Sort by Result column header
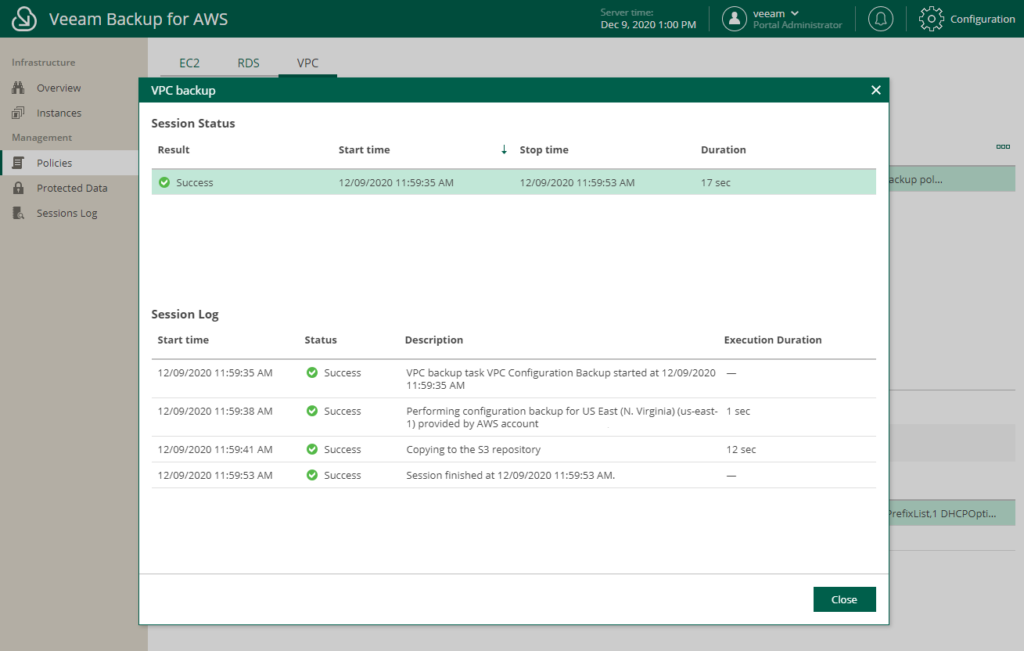 pyautogui.click(x=174, y=150)
